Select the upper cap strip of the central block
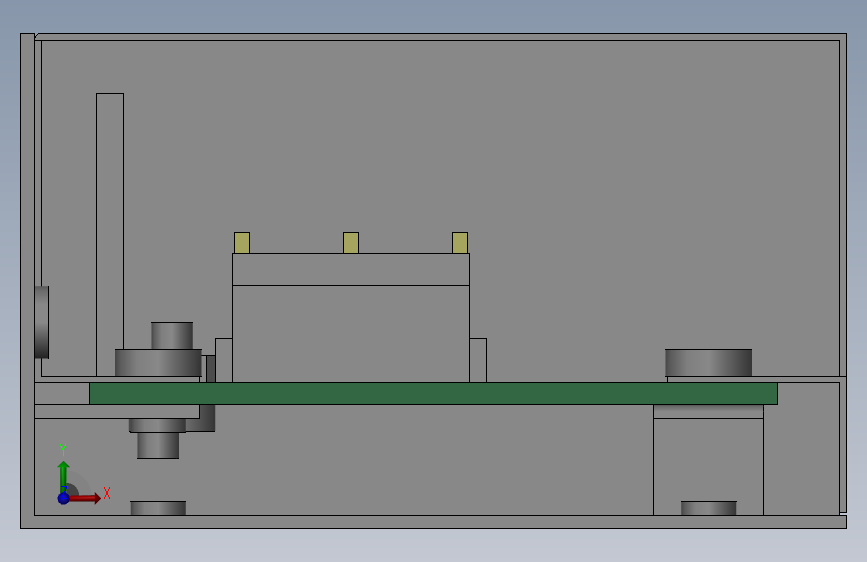 point(351,269)
